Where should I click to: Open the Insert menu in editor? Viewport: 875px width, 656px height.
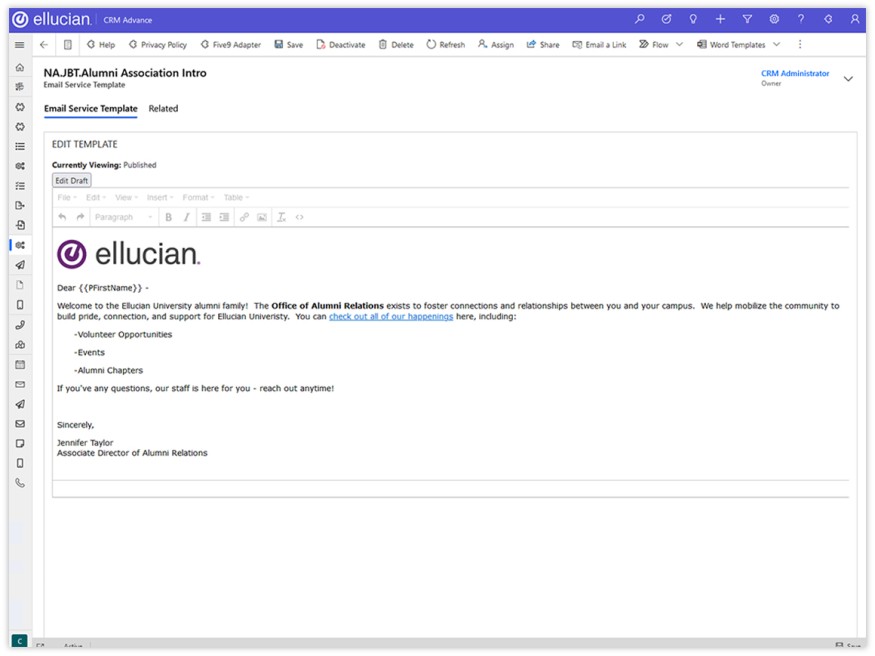tap(160, 197)
